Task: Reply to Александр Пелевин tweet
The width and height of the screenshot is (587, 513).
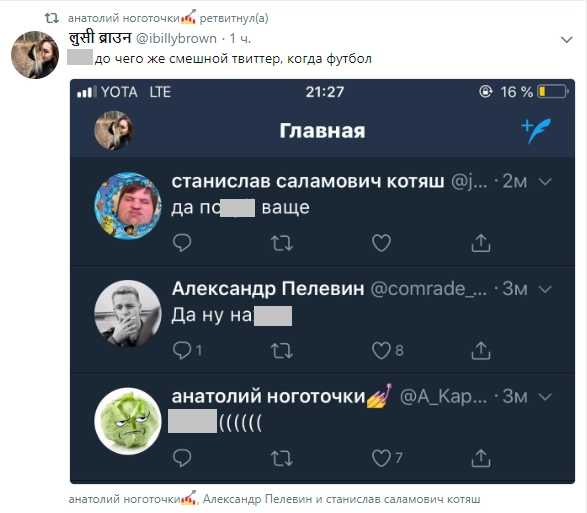Action: 182,350
